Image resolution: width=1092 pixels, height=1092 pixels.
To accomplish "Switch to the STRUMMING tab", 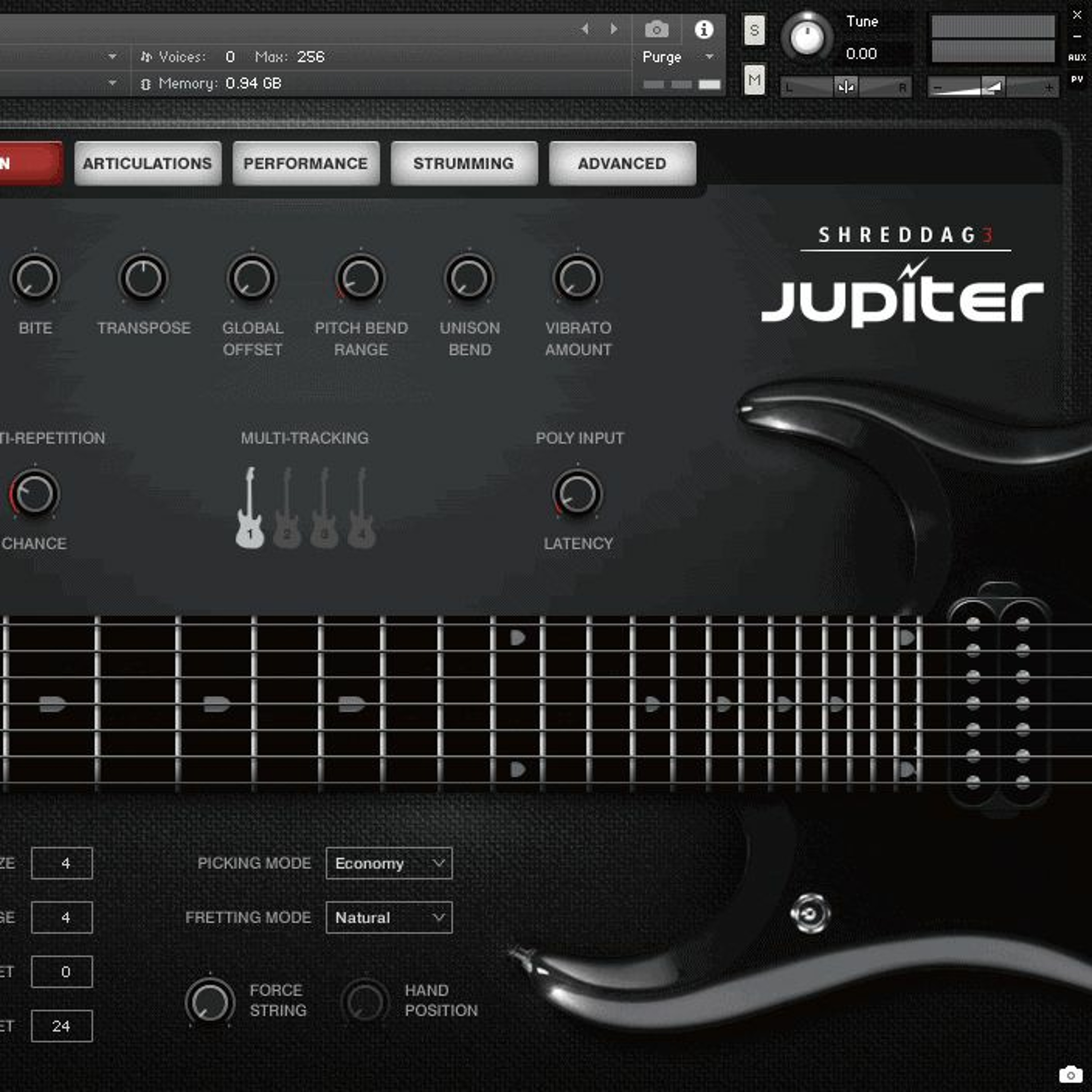I will (x=464, y=163).
